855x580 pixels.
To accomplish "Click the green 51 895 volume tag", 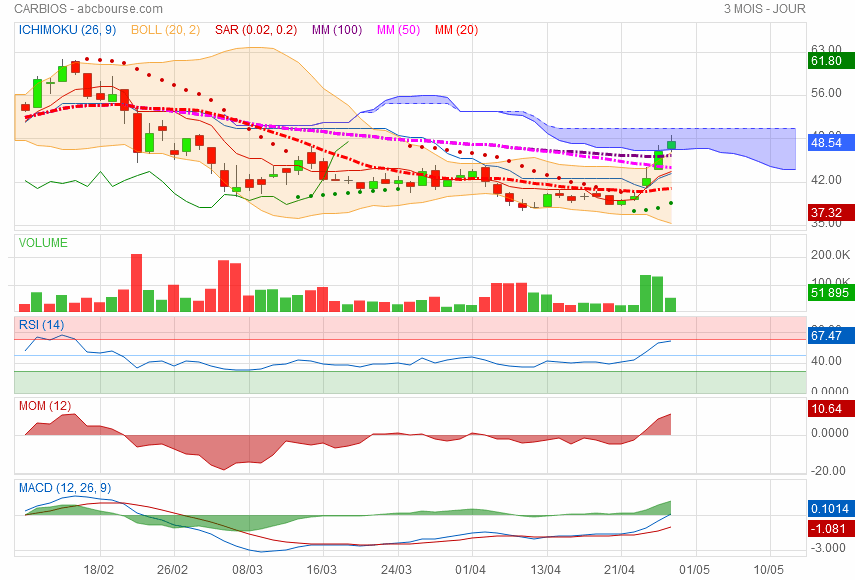I will (x=831, y=293).
